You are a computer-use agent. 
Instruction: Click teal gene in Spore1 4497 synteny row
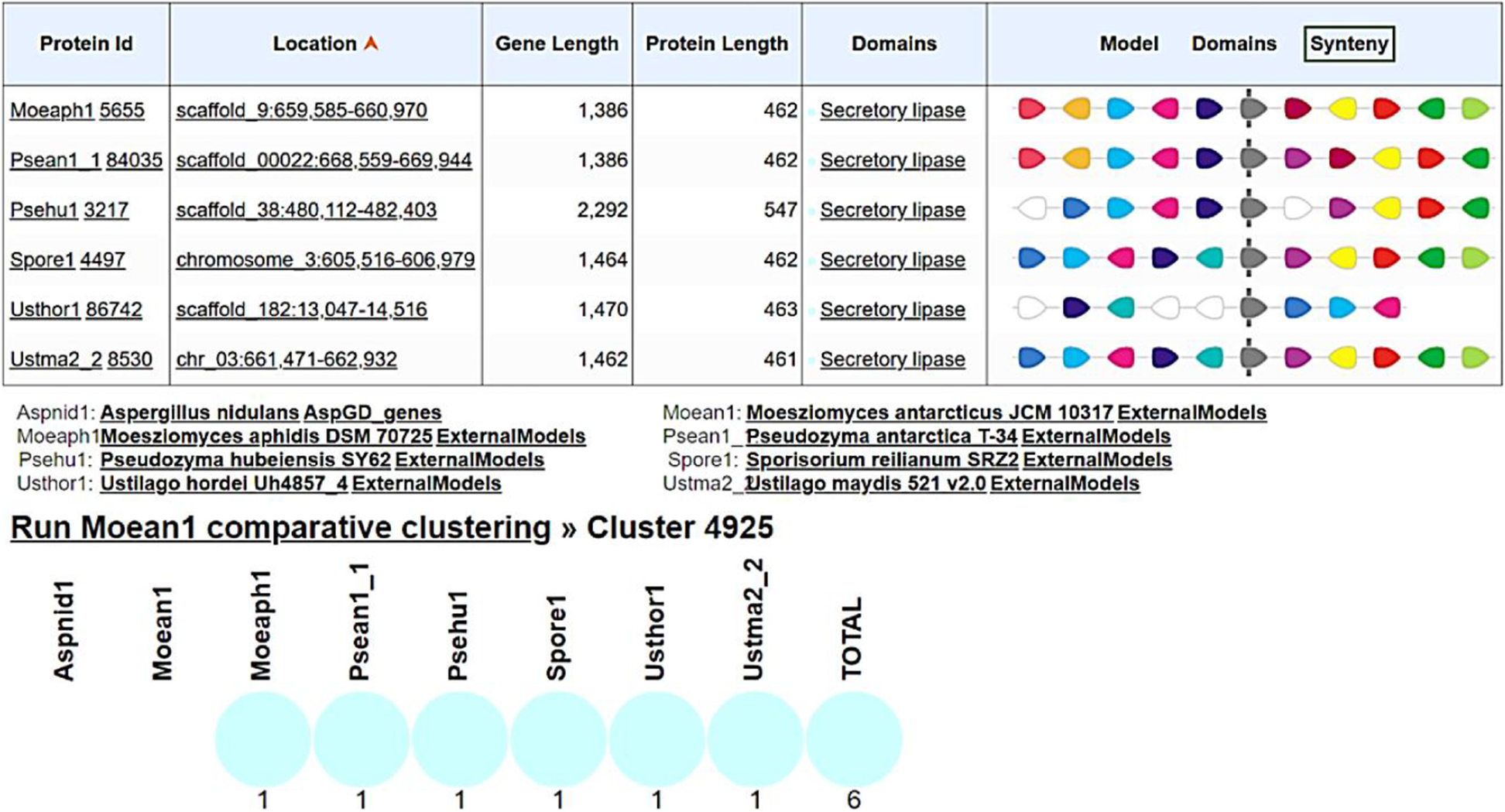coord(1209,259)
